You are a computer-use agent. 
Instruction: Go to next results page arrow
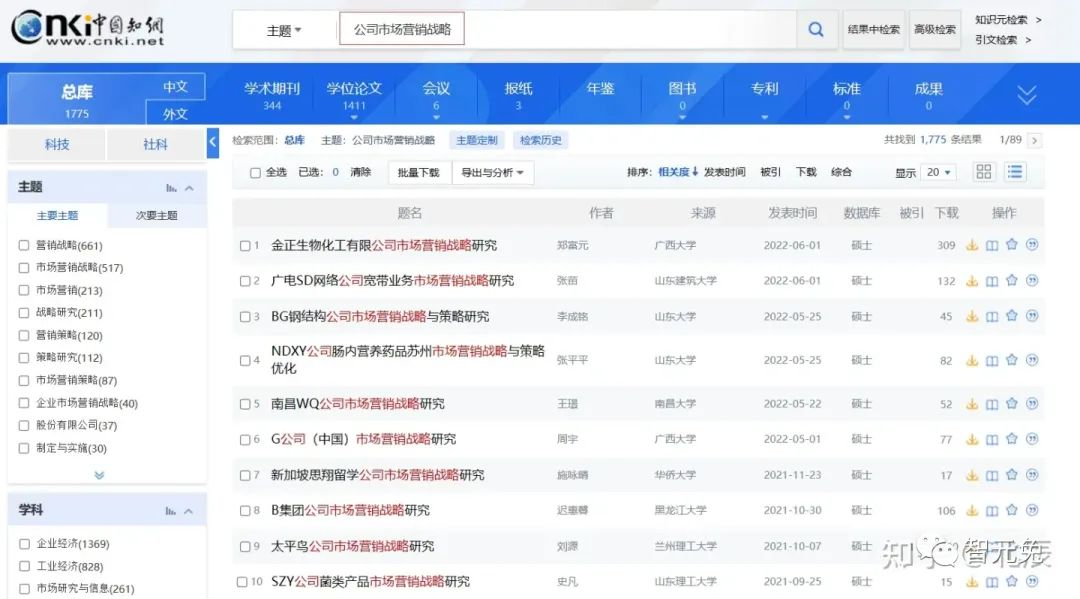point(1034,140)
